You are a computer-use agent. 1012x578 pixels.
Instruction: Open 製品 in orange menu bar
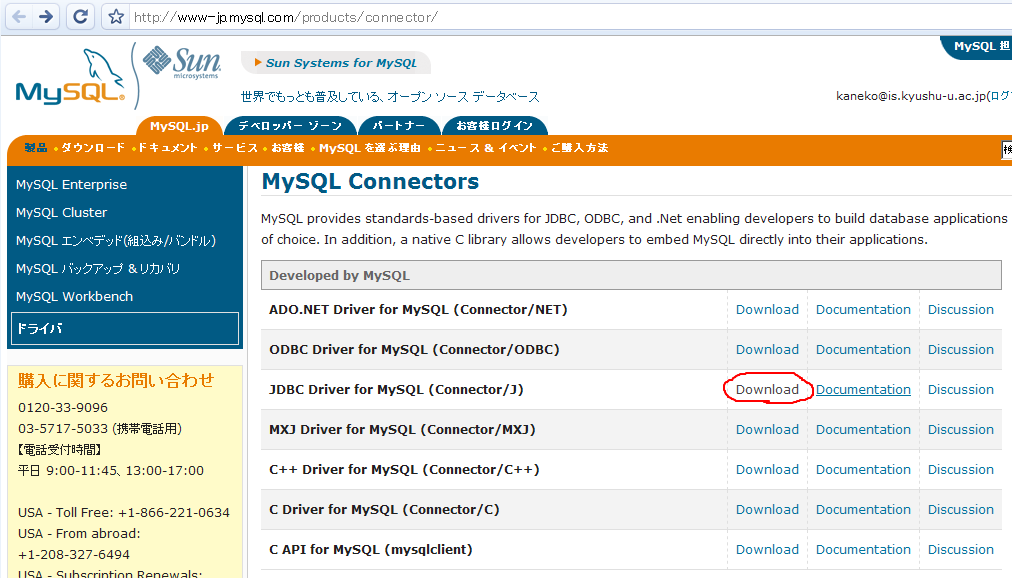click(36, 148)
